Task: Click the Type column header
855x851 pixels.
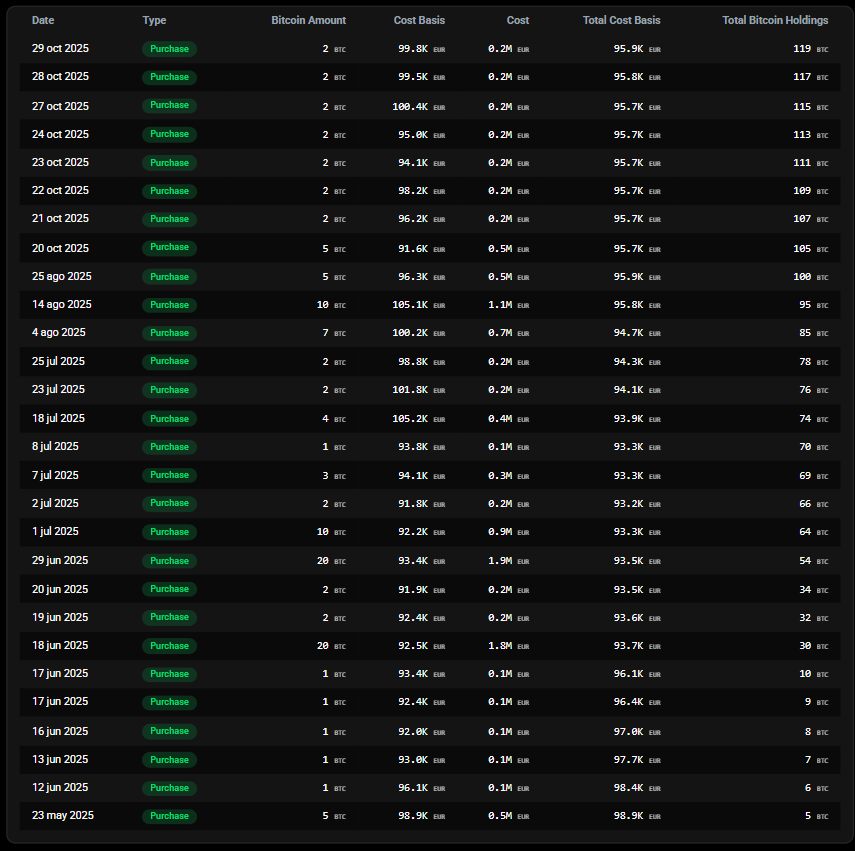Action: 154,20
